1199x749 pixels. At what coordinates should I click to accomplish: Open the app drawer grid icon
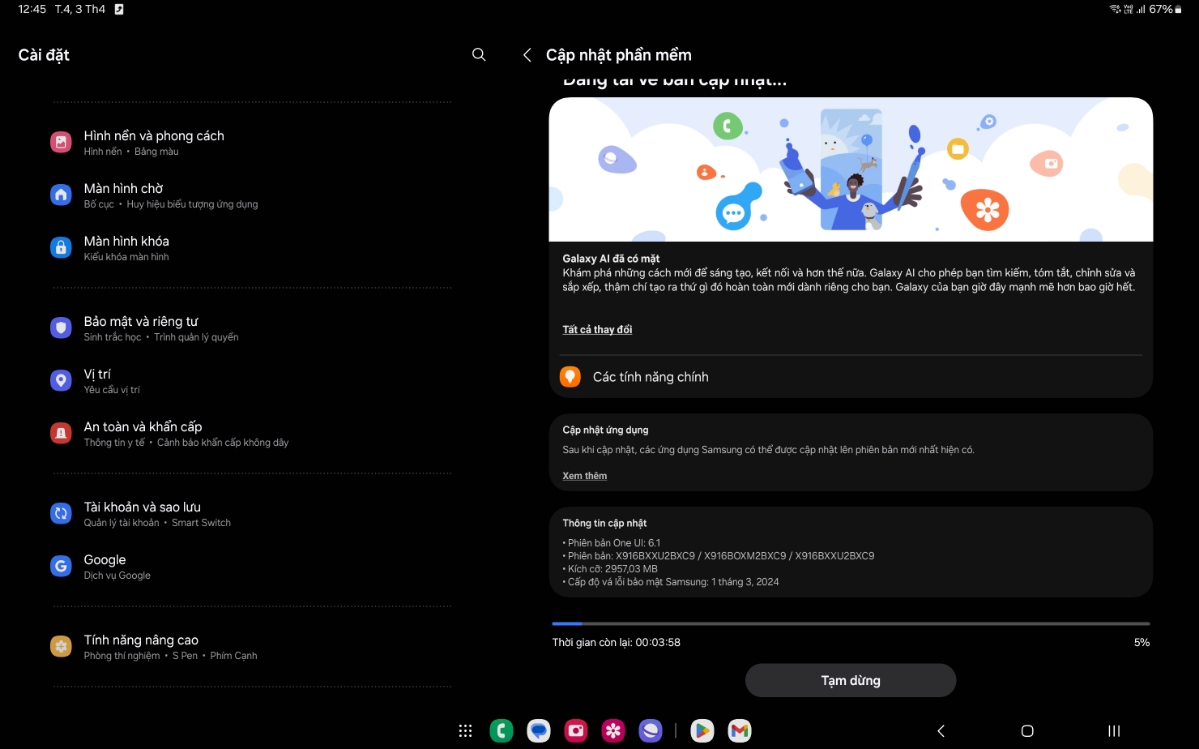coord(465,731)
